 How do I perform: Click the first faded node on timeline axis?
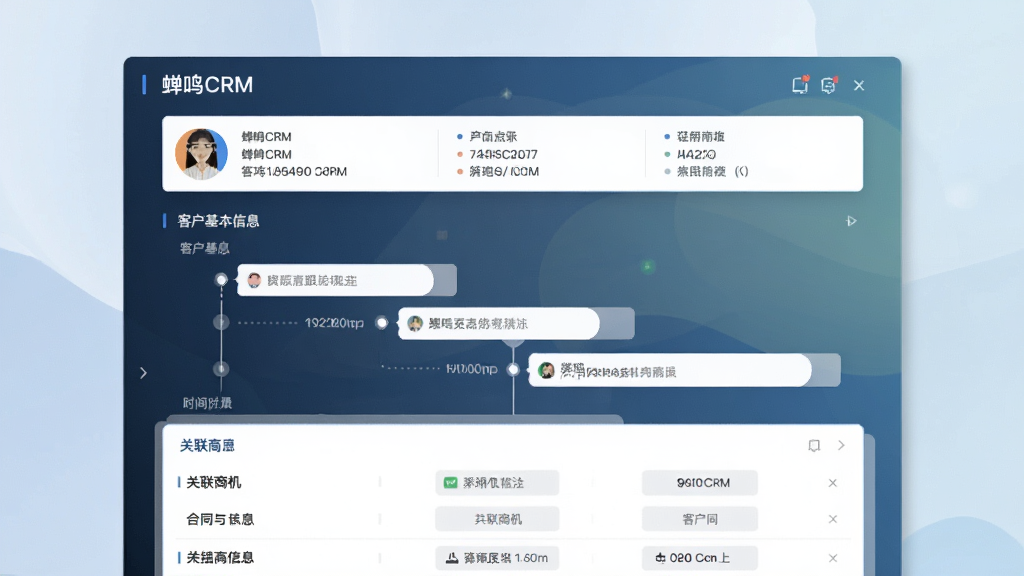click(221, 322)
